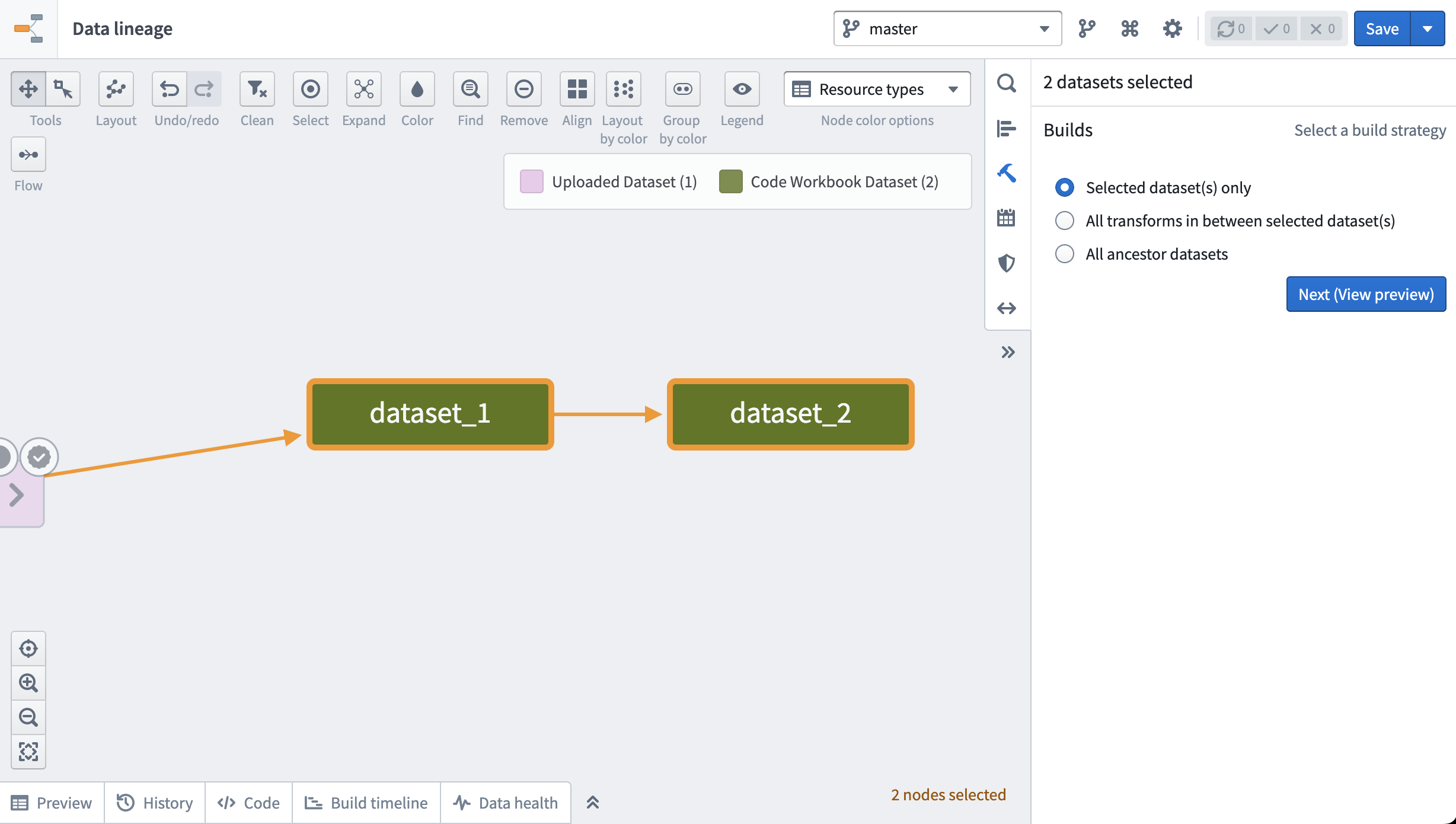
Task: Expand the master branch selector
Action: tap(1044, 28)
